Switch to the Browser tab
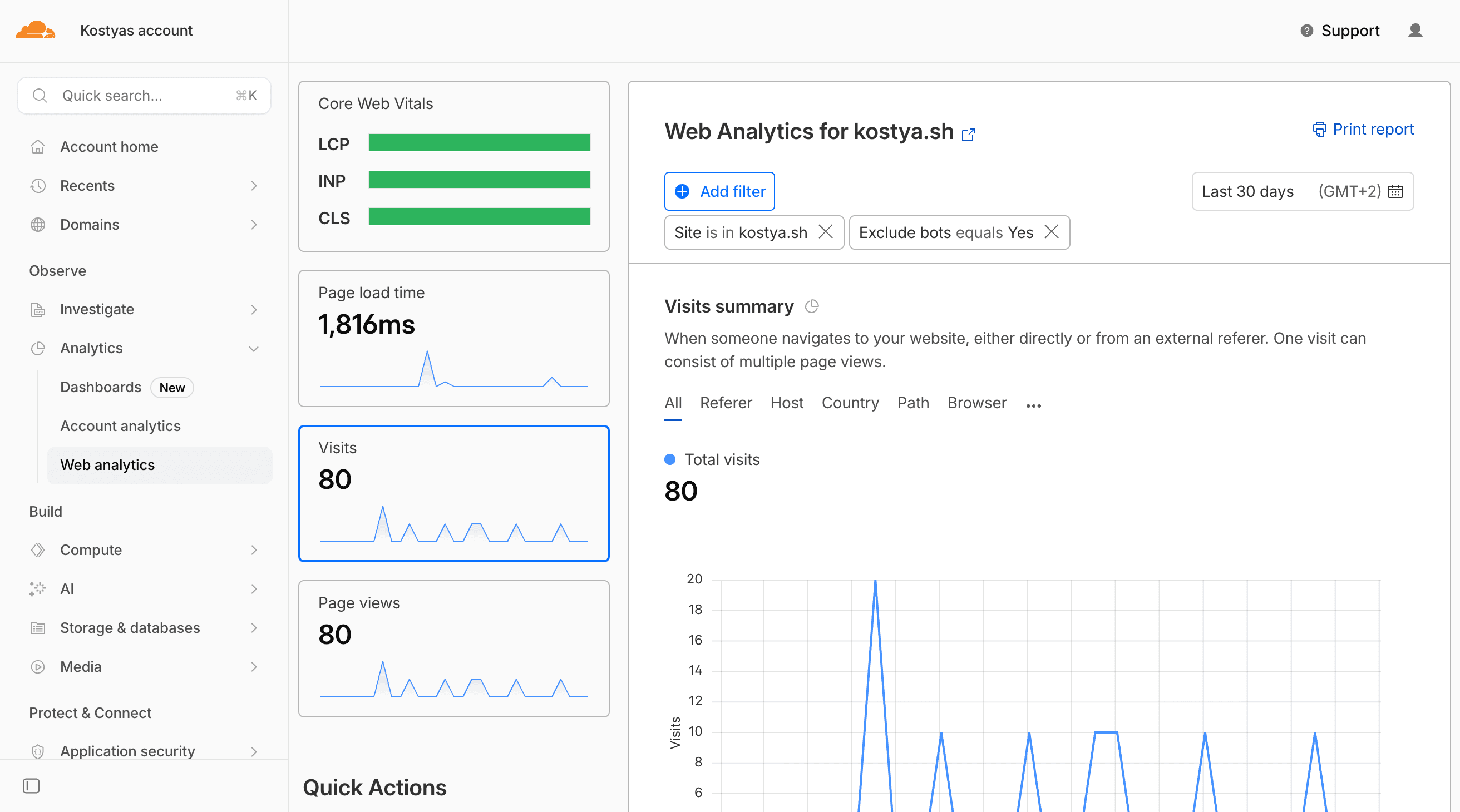 pos(976,403)
